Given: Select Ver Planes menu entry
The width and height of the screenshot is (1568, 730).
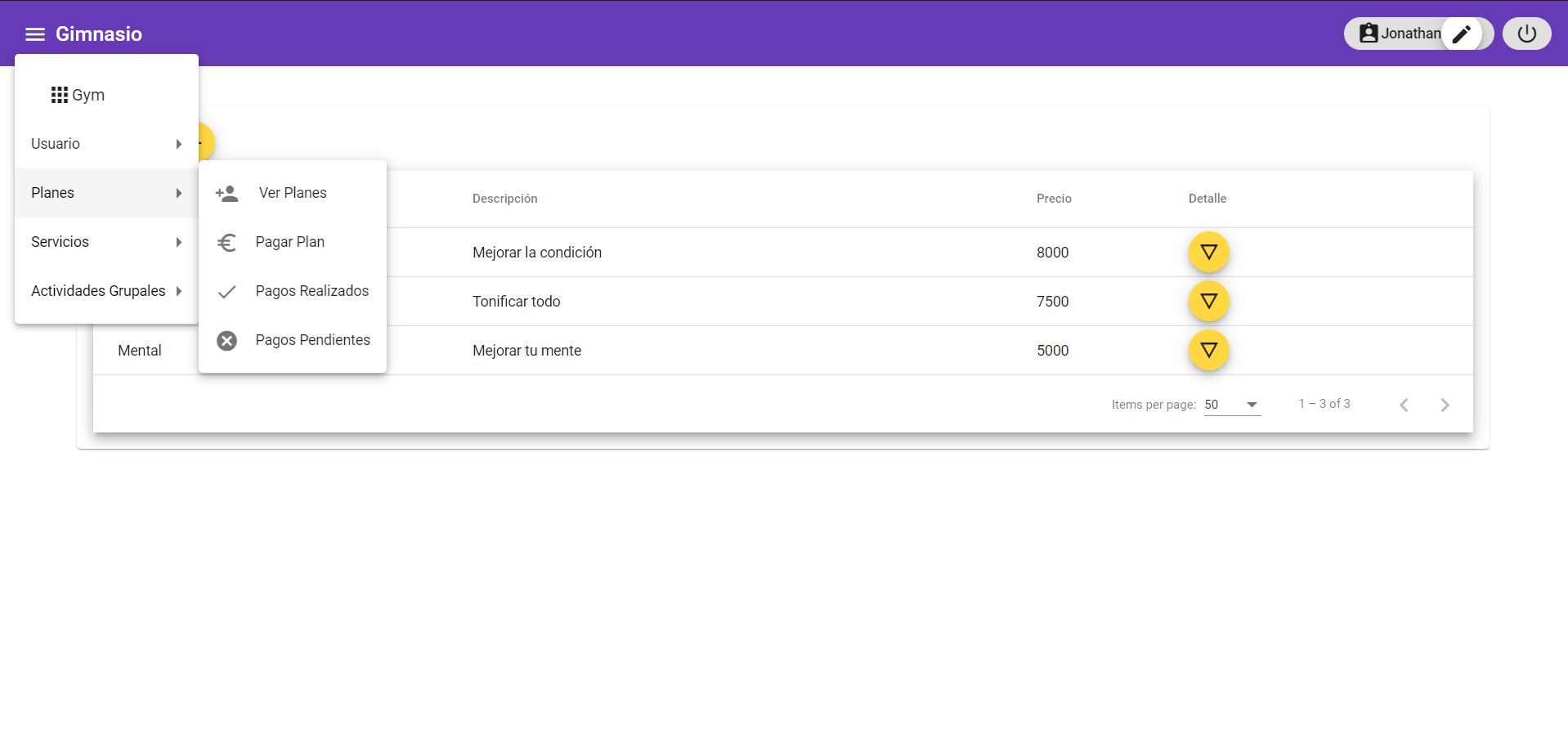Looking at the screenshot, I should [x=292, y=193].
